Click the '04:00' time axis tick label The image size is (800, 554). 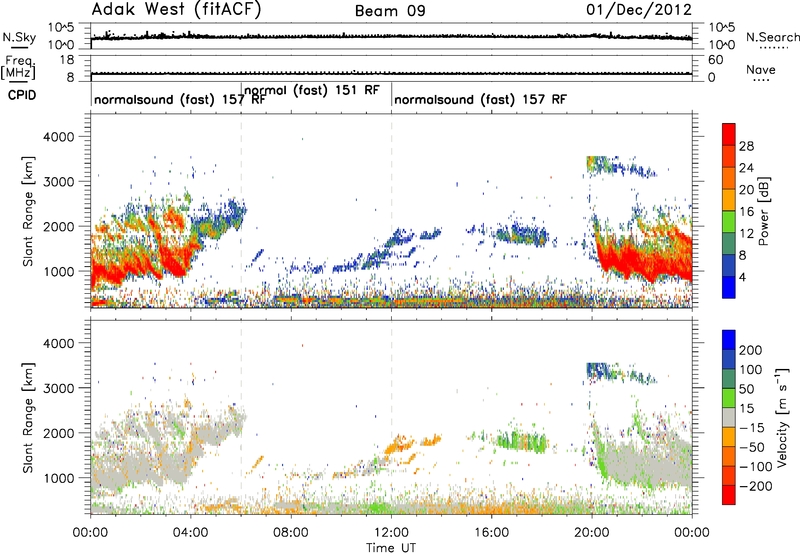pos(190,533)
